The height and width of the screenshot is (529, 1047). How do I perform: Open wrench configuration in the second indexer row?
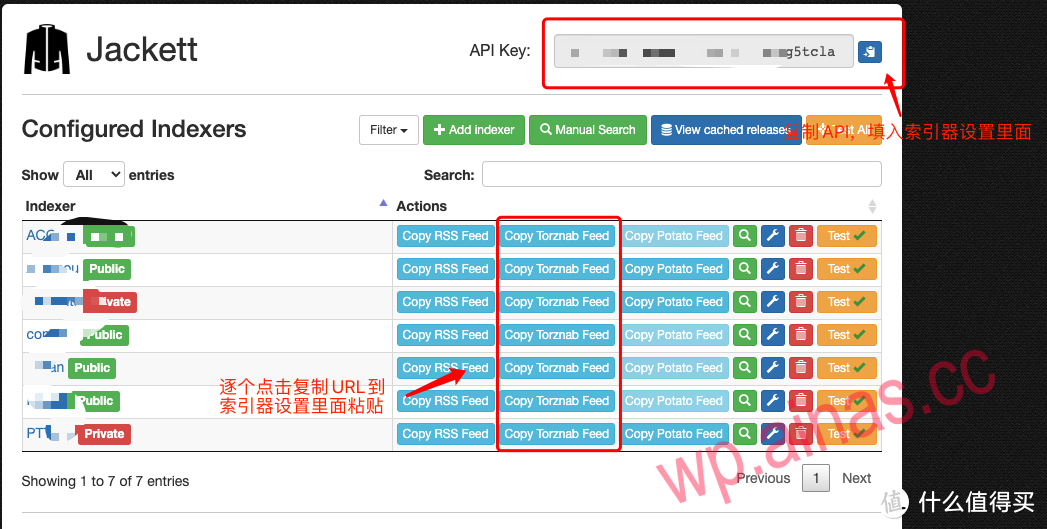pos(773,269)
